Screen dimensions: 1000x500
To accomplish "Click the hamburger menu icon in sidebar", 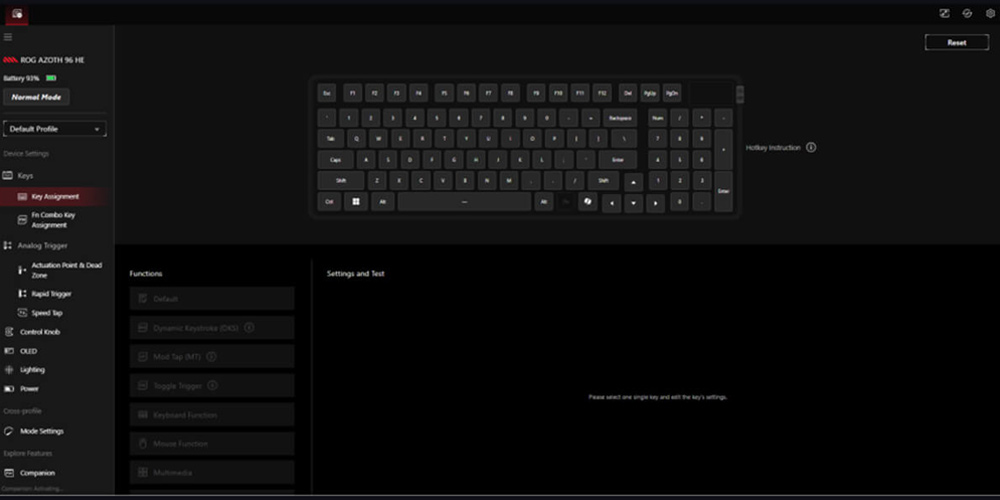I will pos(8,37).
